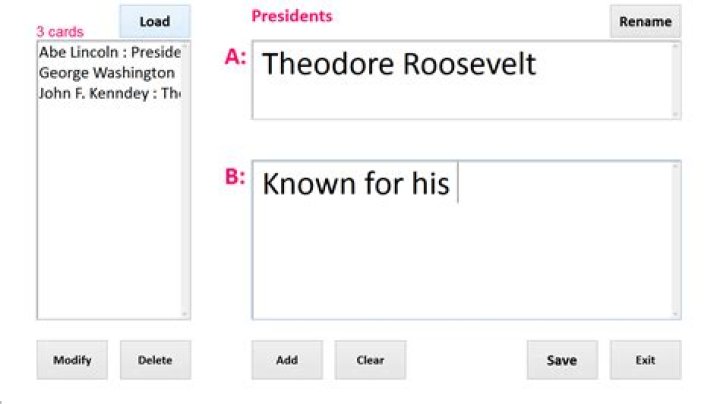The image size is (720, 404).
Task: Click the Load button
Action: [x=154, y=22]
